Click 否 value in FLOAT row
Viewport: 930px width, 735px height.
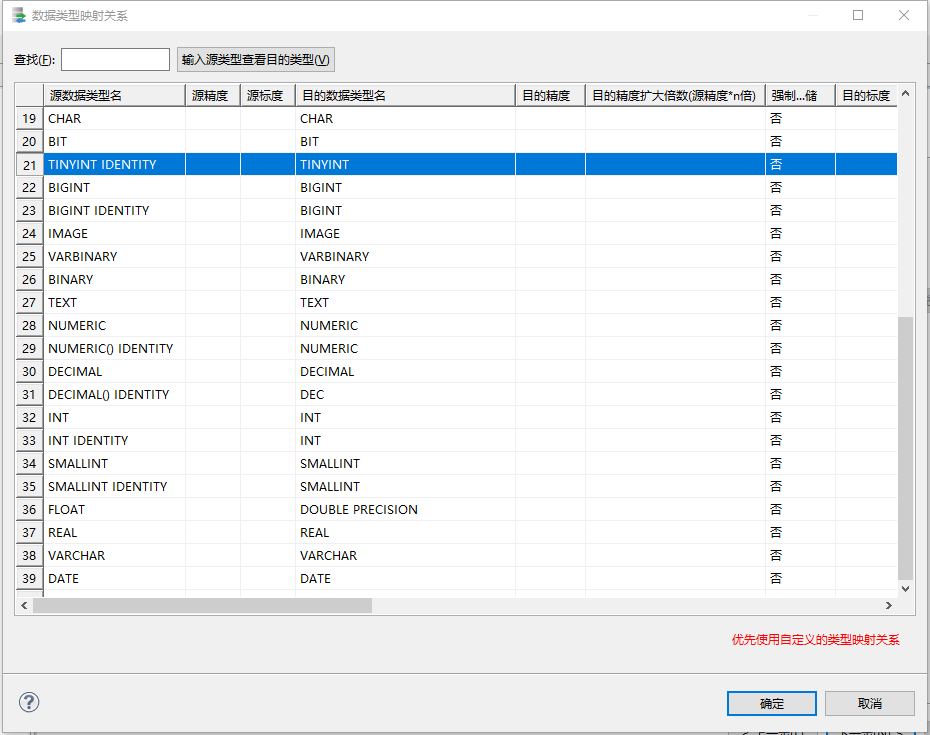pyautogui.click(x=776, y=510)
